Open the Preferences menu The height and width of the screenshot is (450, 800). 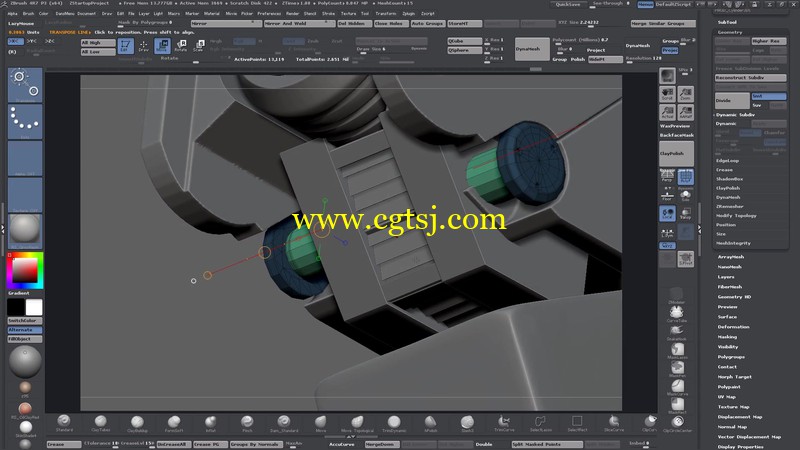click(269, 14)
